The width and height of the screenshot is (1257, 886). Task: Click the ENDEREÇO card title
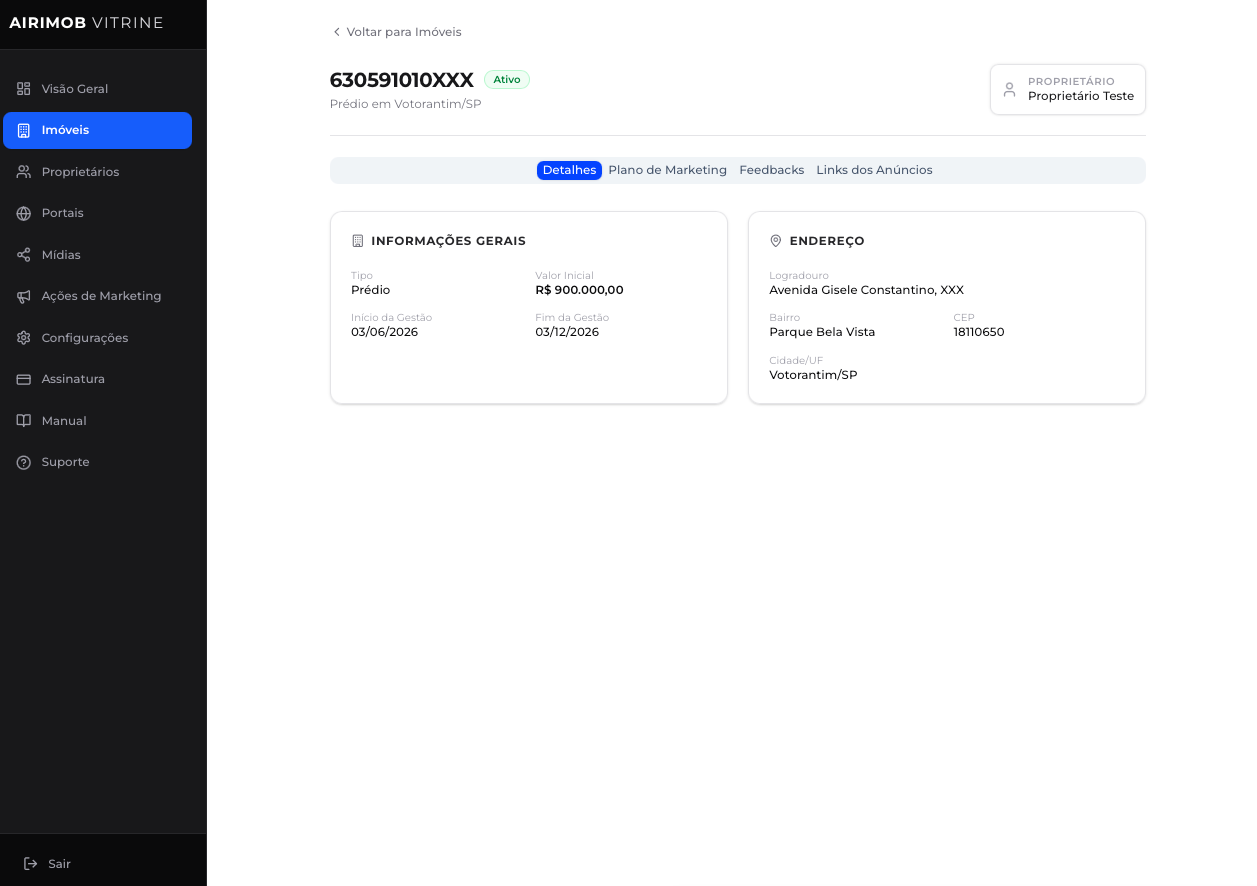point(827,241)
